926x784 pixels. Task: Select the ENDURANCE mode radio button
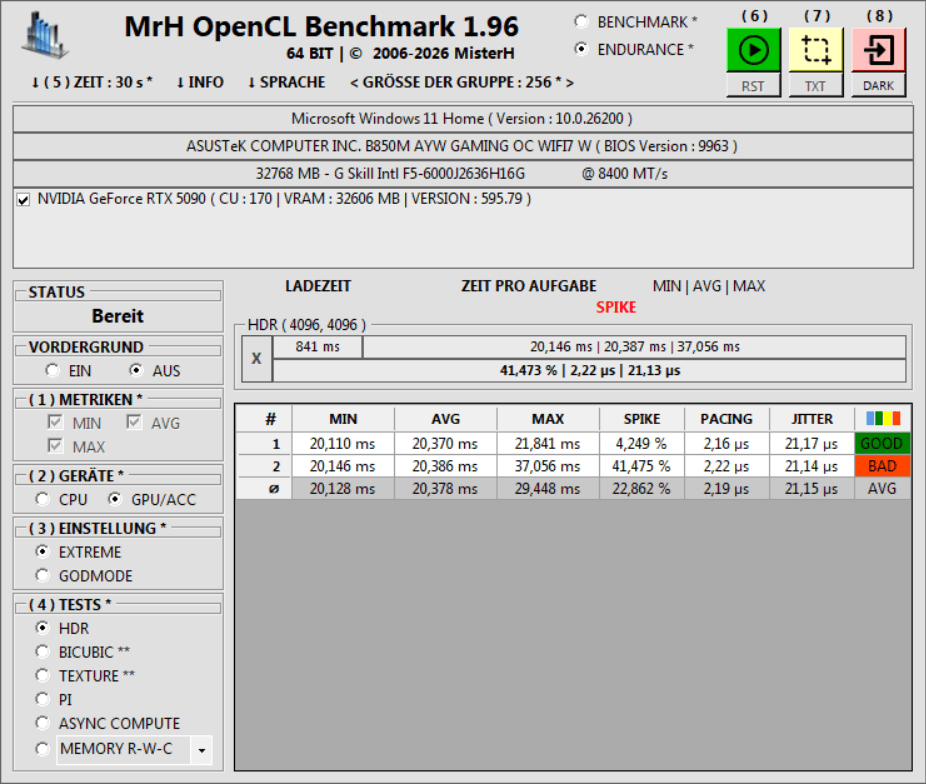click(x=581, y=49)
